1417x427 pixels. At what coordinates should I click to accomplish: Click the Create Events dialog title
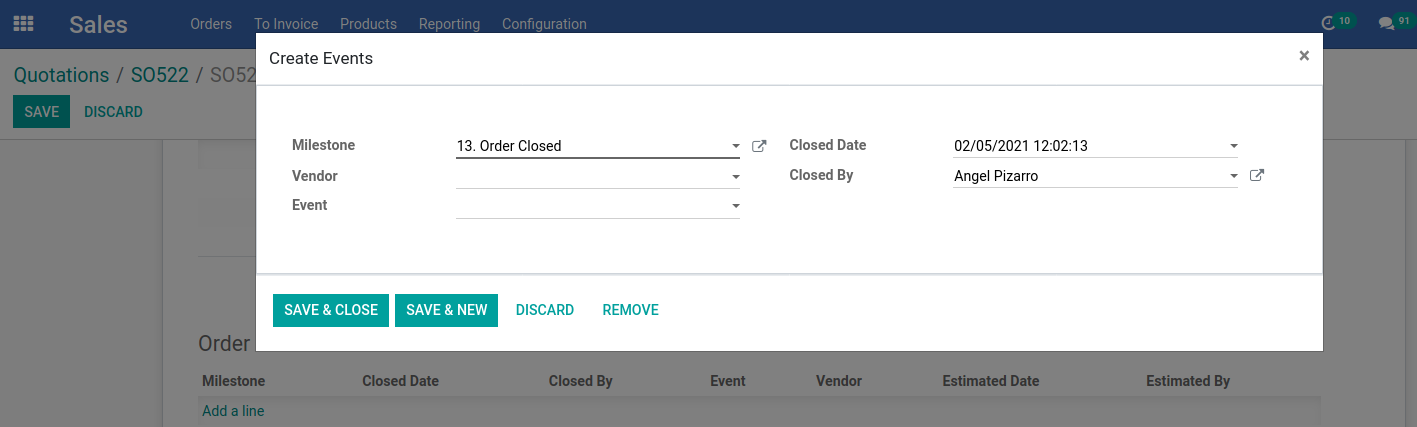click(321, 59)
